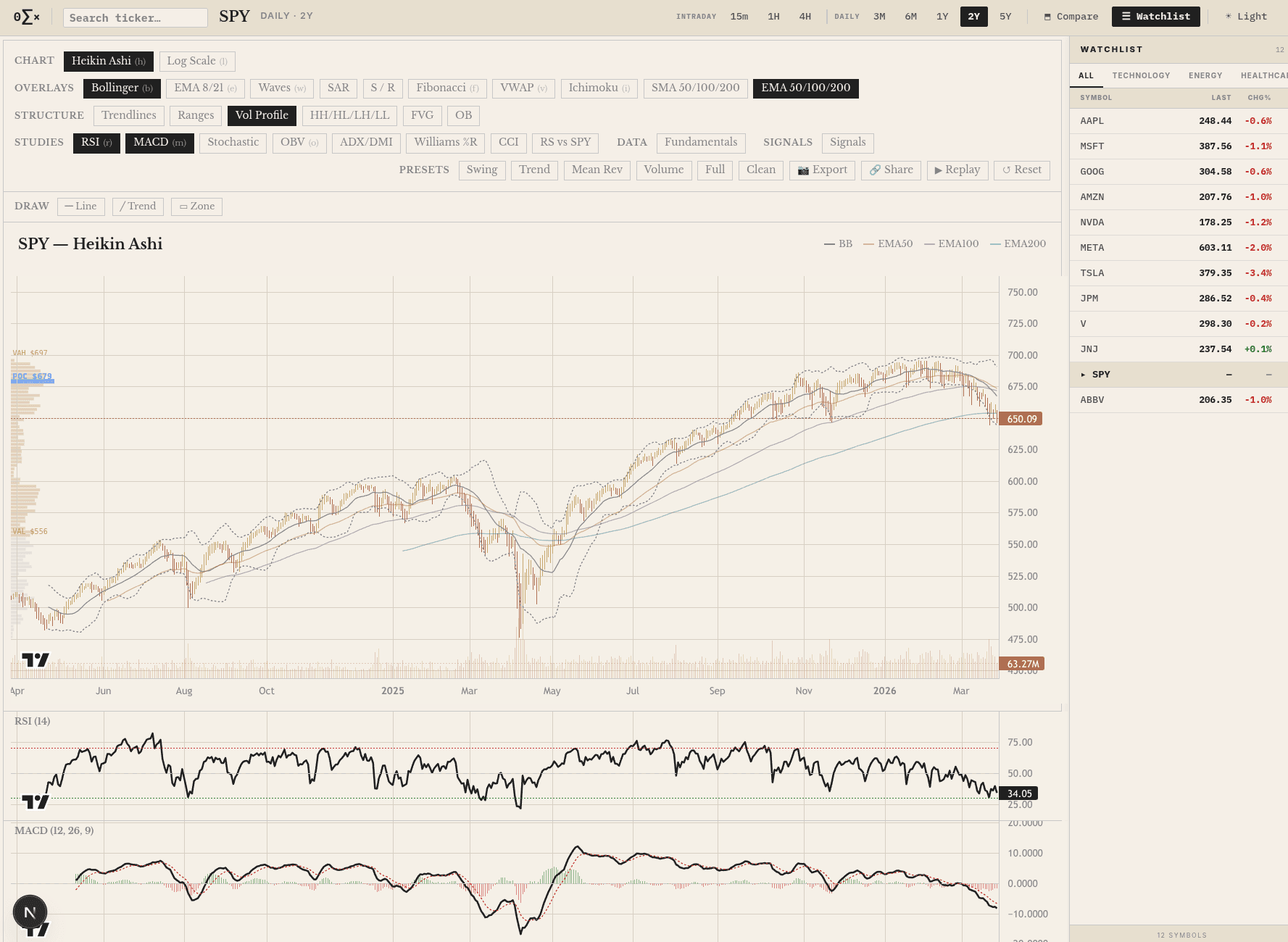This screenshot has width=1288, height=942.
Task: Select TSLA row in watchlist
Action: (1179, 273)
